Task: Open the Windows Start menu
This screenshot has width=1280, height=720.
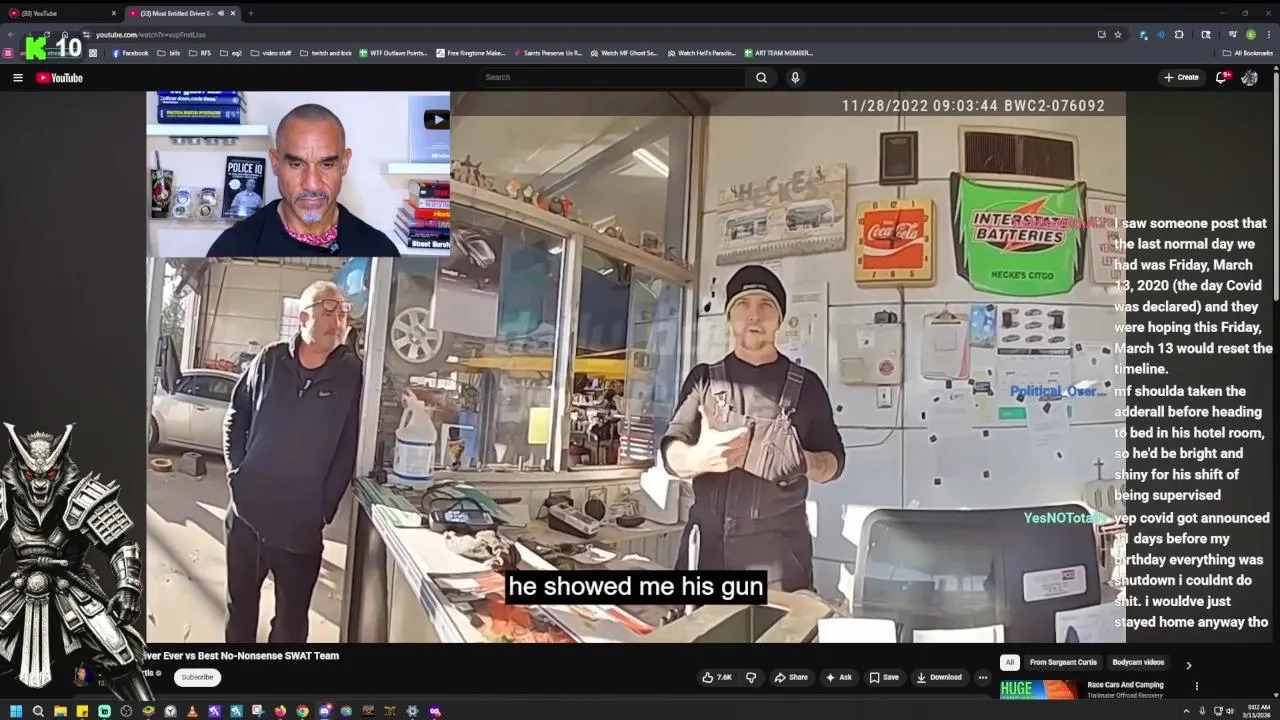Action: coord(15,711)
